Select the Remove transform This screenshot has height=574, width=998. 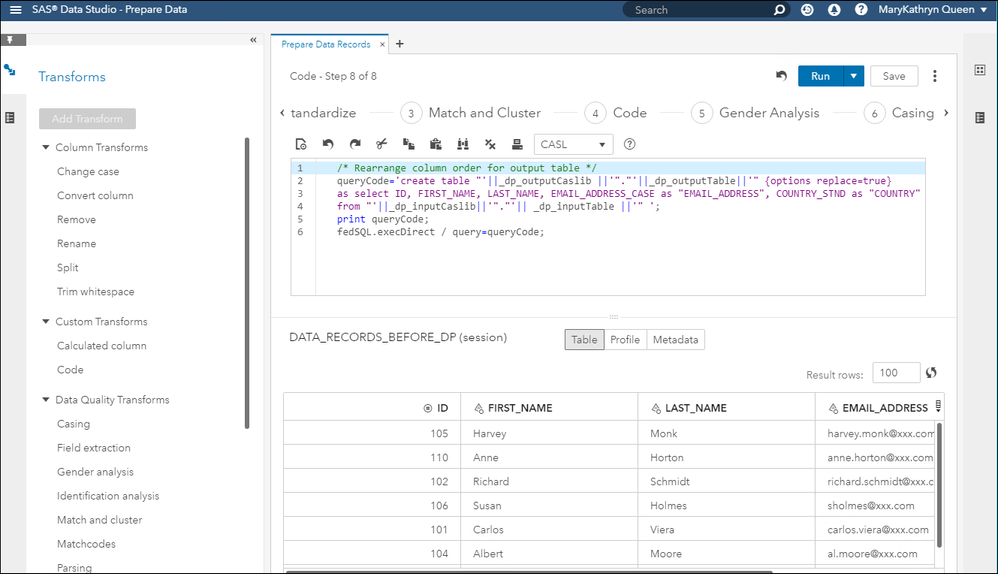[76, 220]
